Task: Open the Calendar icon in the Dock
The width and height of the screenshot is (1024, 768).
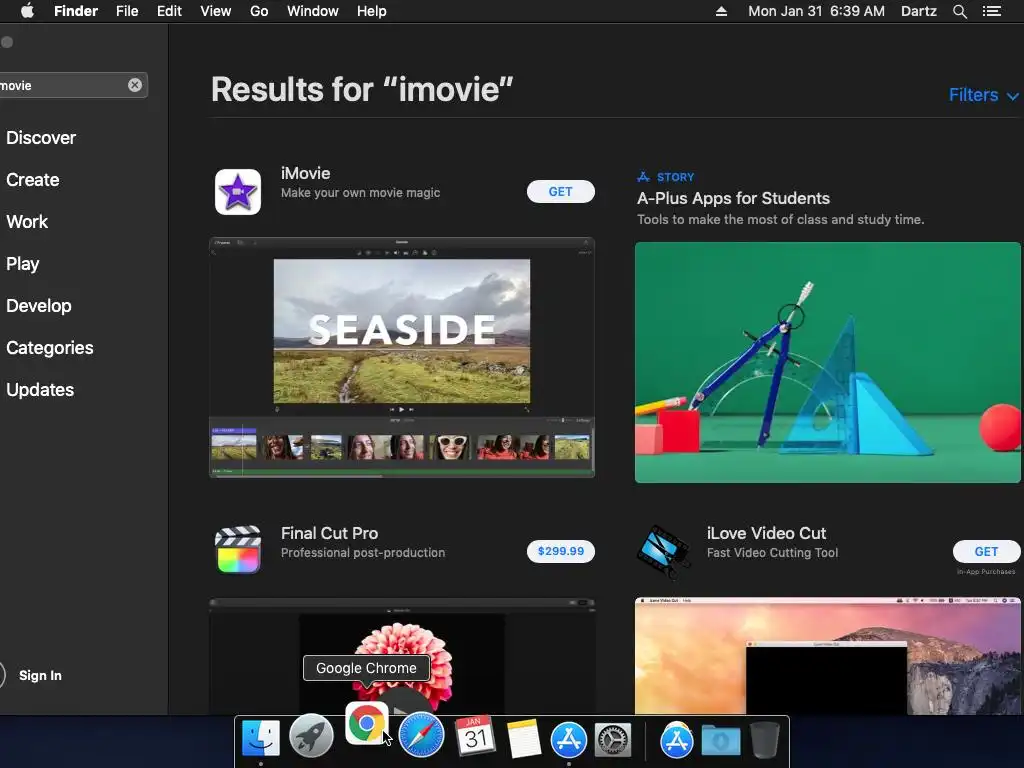Action: pos(475,736)
